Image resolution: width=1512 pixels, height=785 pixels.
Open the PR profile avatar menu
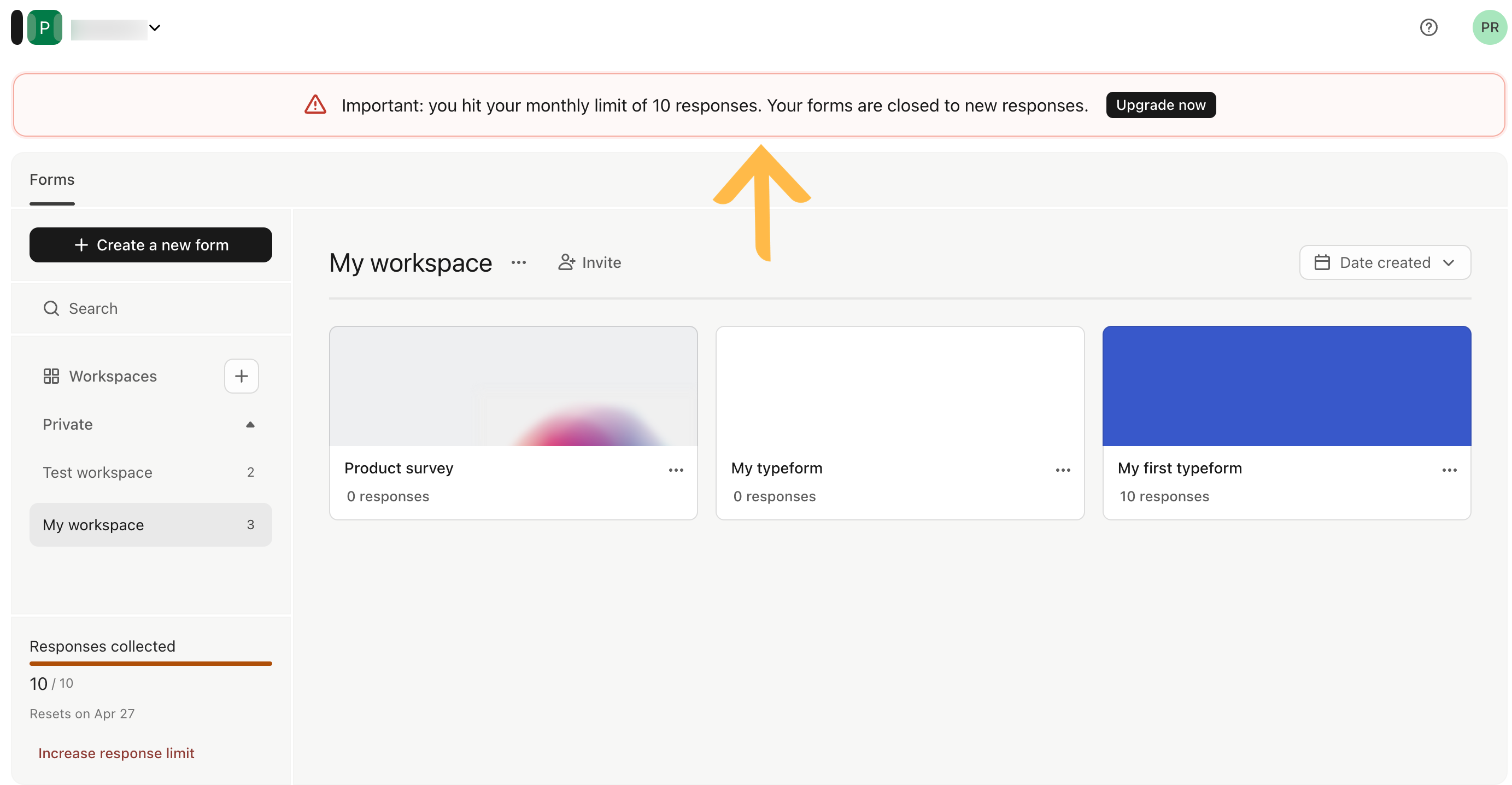click(x=1489, y=27)
